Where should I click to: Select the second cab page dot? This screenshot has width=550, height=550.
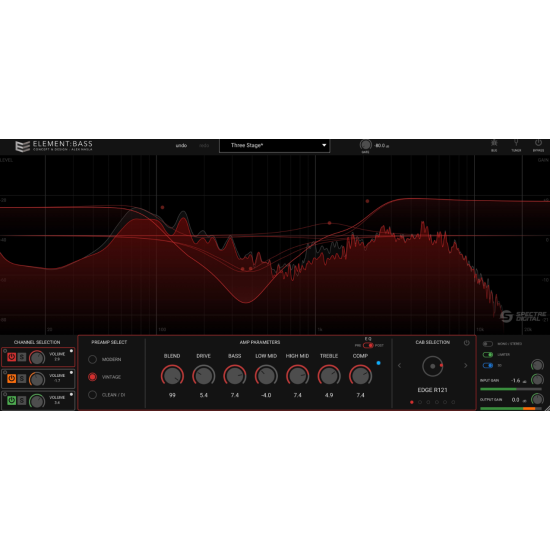click(x=420, y=402)
